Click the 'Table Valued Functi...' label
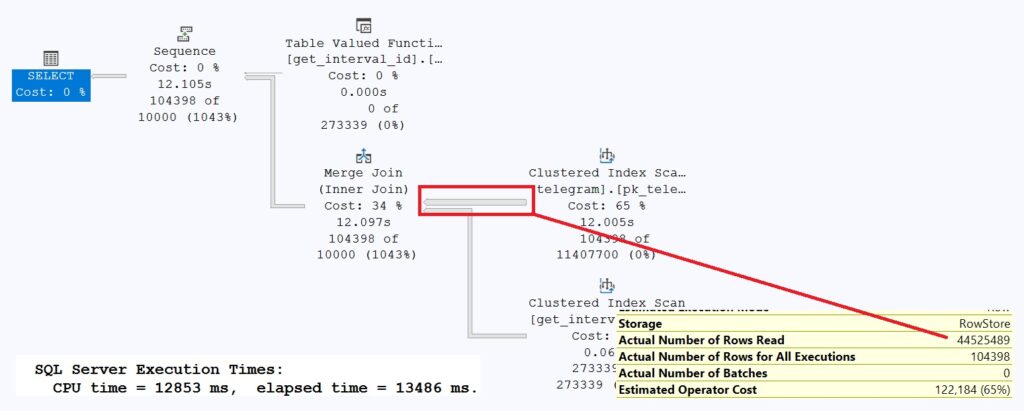1024x411 pixels. click(364, 44)
